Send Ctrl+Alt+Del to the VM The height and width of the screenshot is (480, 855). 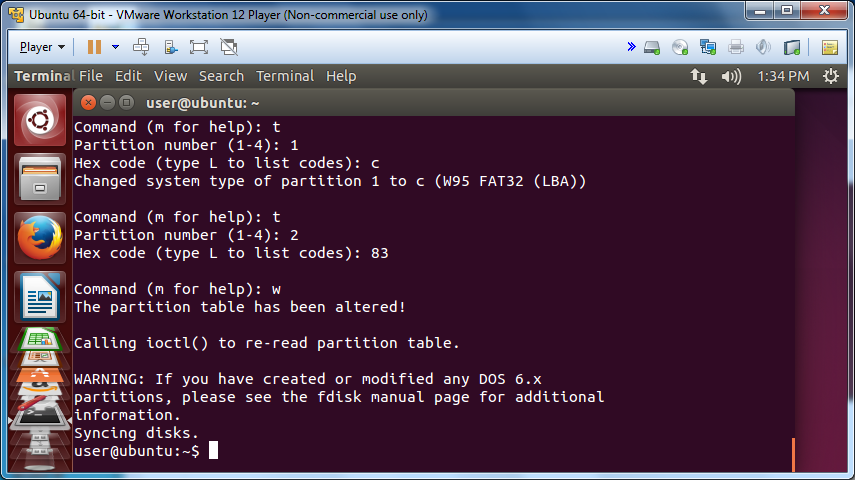(x=141, y=47)
